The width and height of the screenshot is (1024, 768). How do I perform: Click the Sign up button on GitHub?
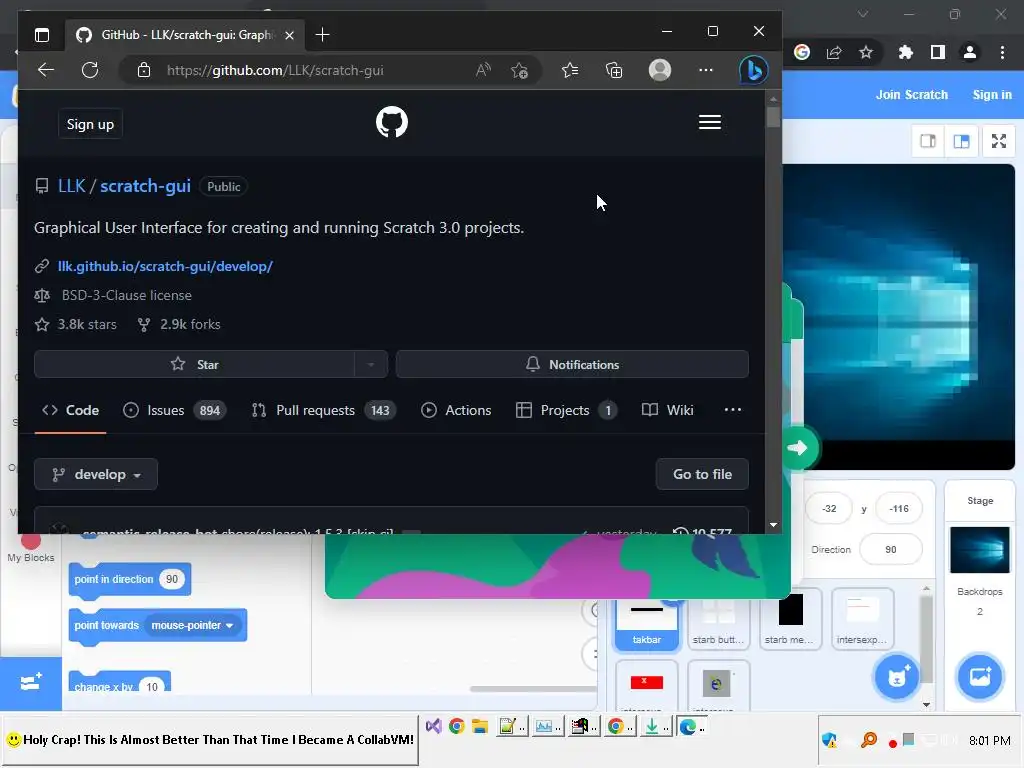pos(90,124)
